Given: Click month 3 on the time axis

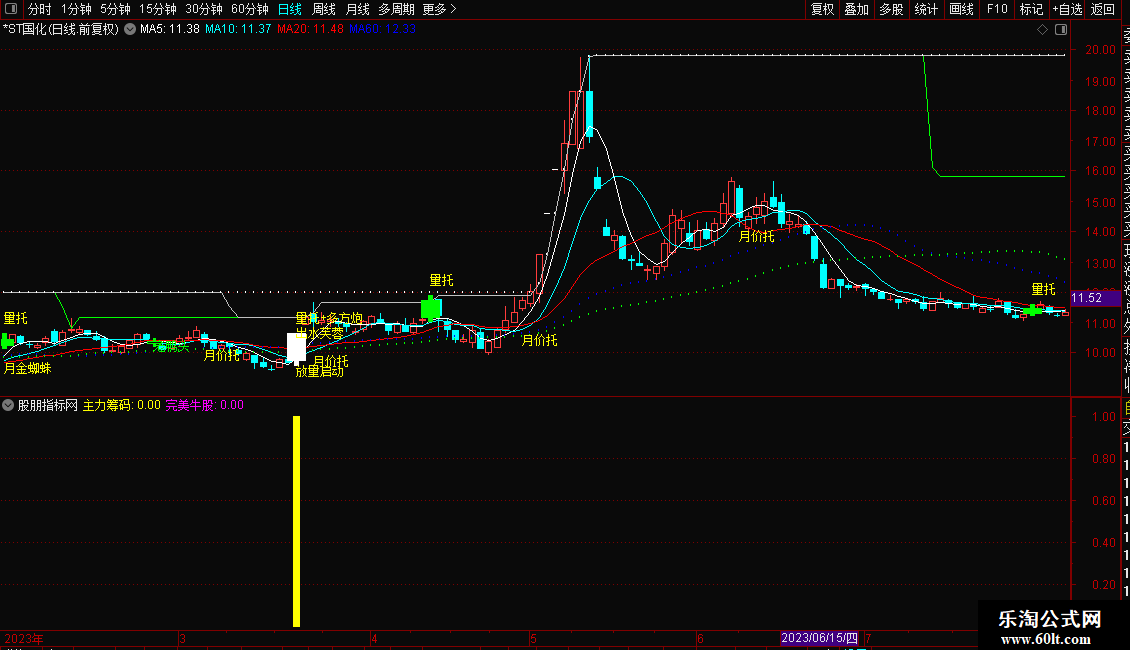Looking at the screenshot, I should tap(182, 639).
